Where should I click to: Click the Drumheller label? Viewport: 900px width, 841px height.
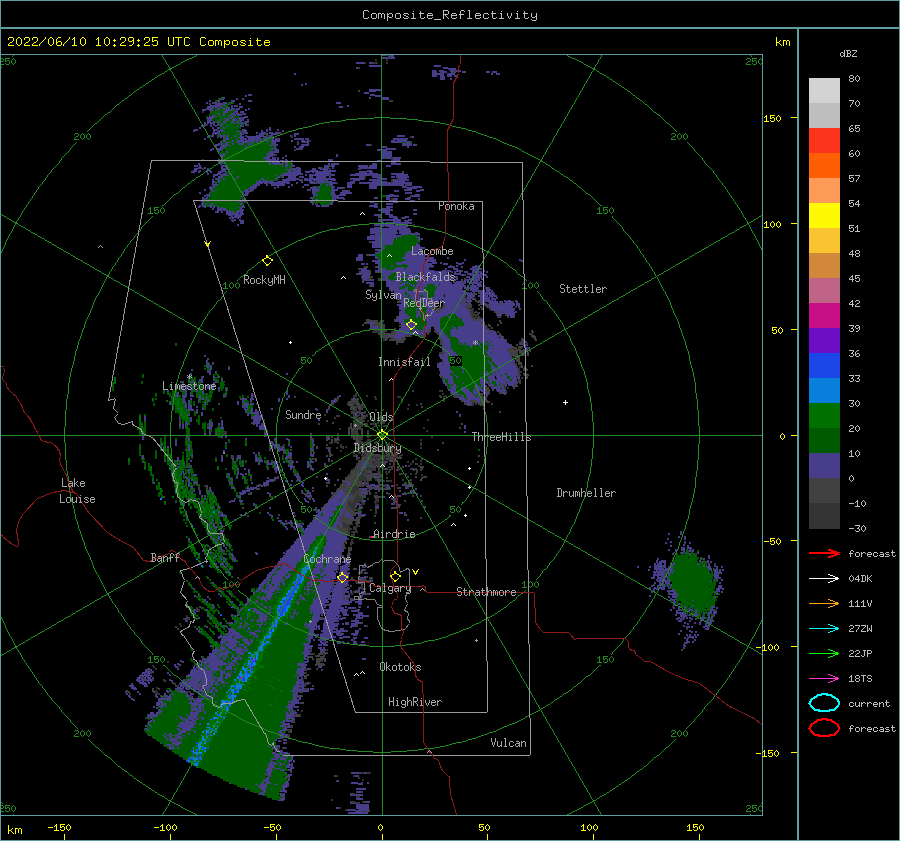[x=586, y=493]
